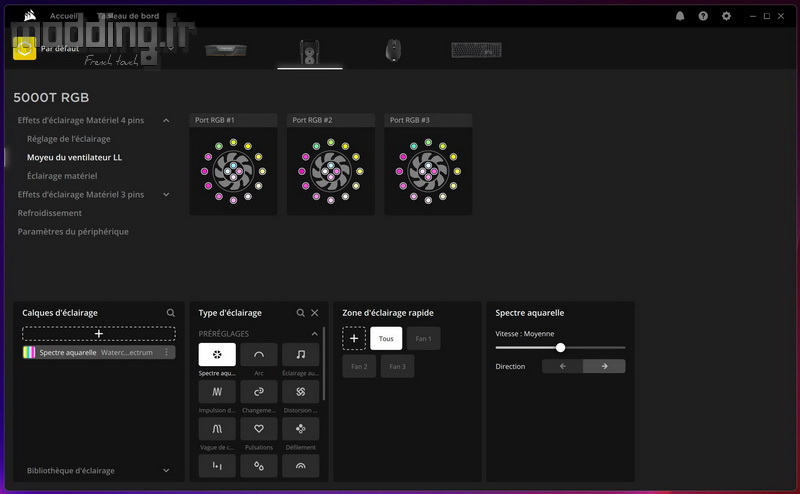Select the RAM memory device
The width and height of the screenshot is (800, 494).
(226, 50)
